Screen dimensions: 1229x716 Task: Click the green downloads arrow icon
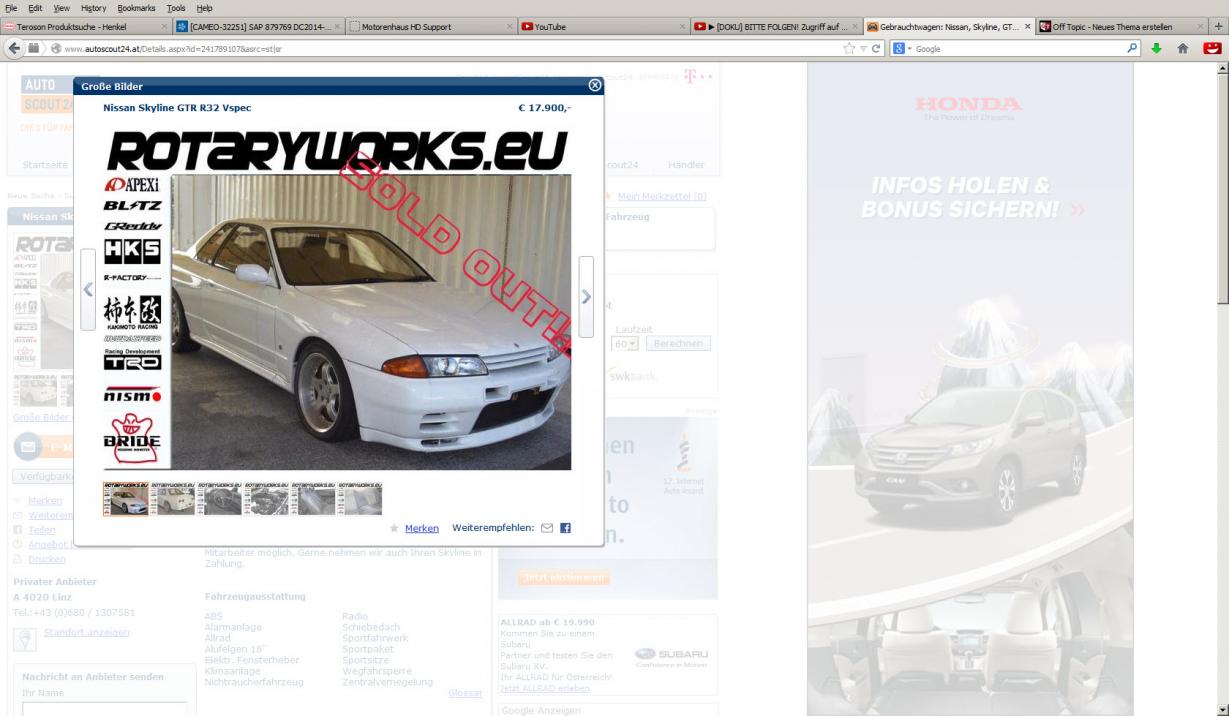[x=1158, y=48]
